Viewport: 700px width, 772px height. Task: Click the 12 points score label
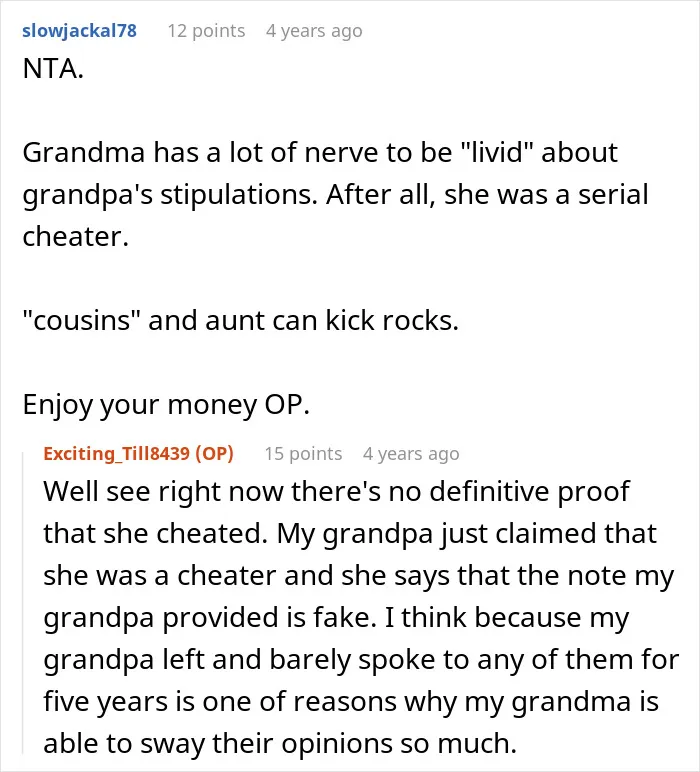(206, 31)
